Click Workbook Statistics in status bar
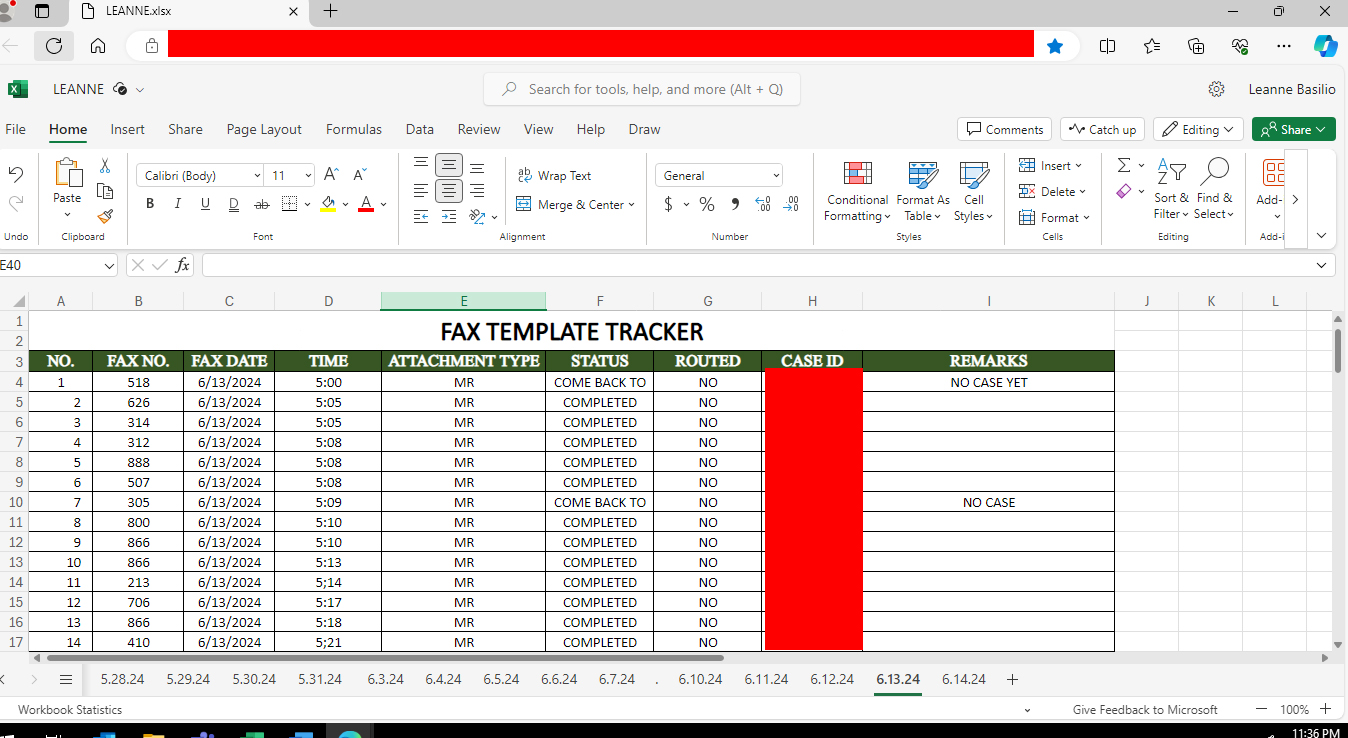1348x738 pixels. click(x=70, y=710)
